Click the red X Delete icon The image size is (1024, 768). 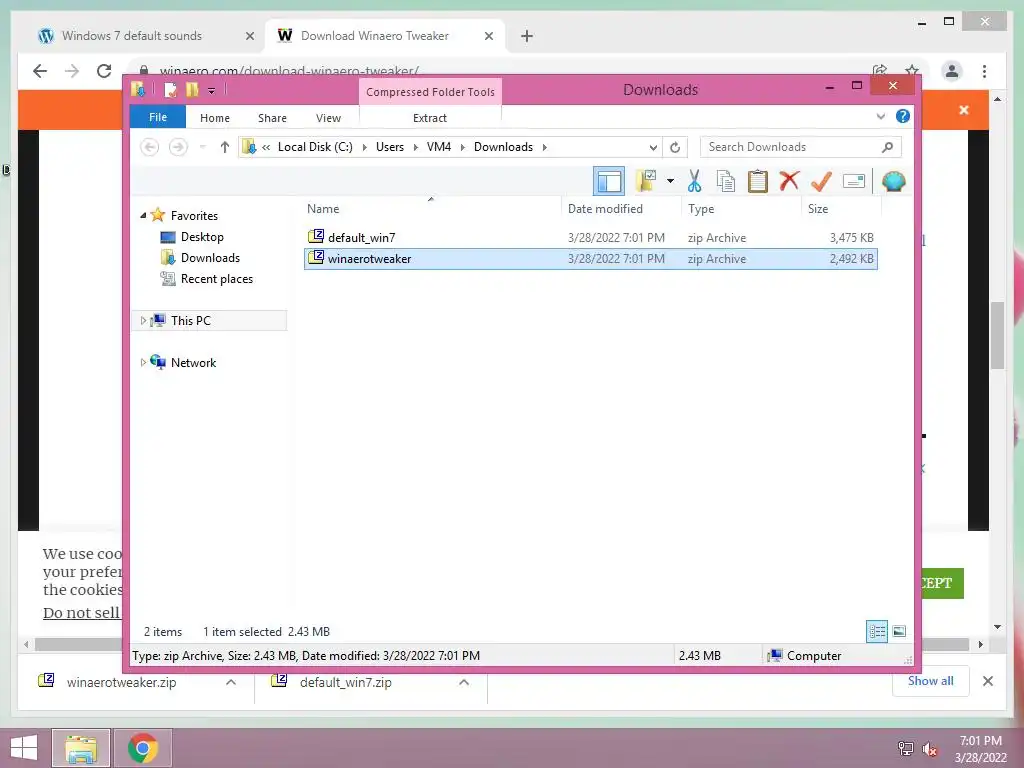click(x=789, y=180)
